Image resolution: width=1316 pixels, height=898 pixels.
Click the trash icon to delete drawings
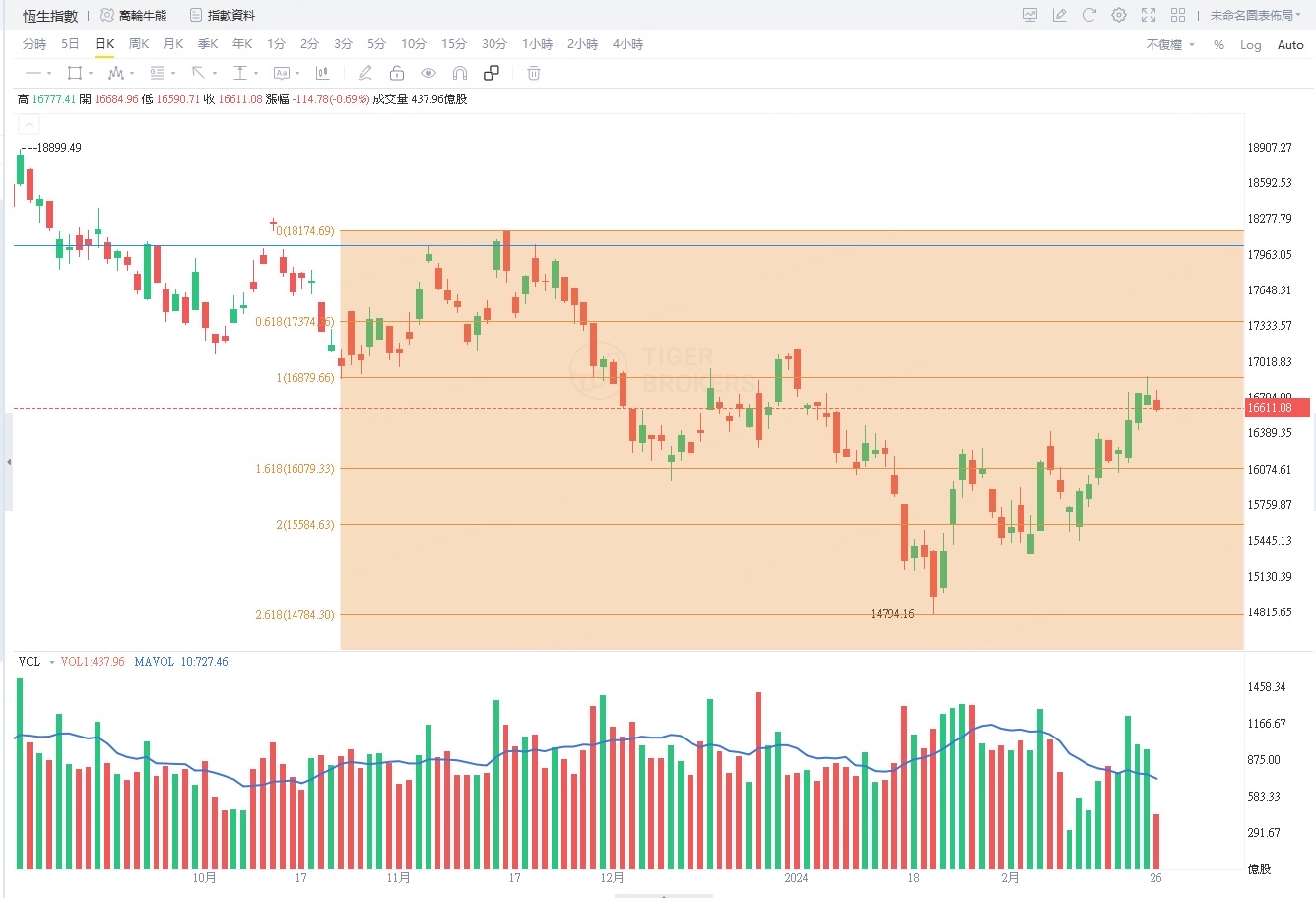coord(534,73)
